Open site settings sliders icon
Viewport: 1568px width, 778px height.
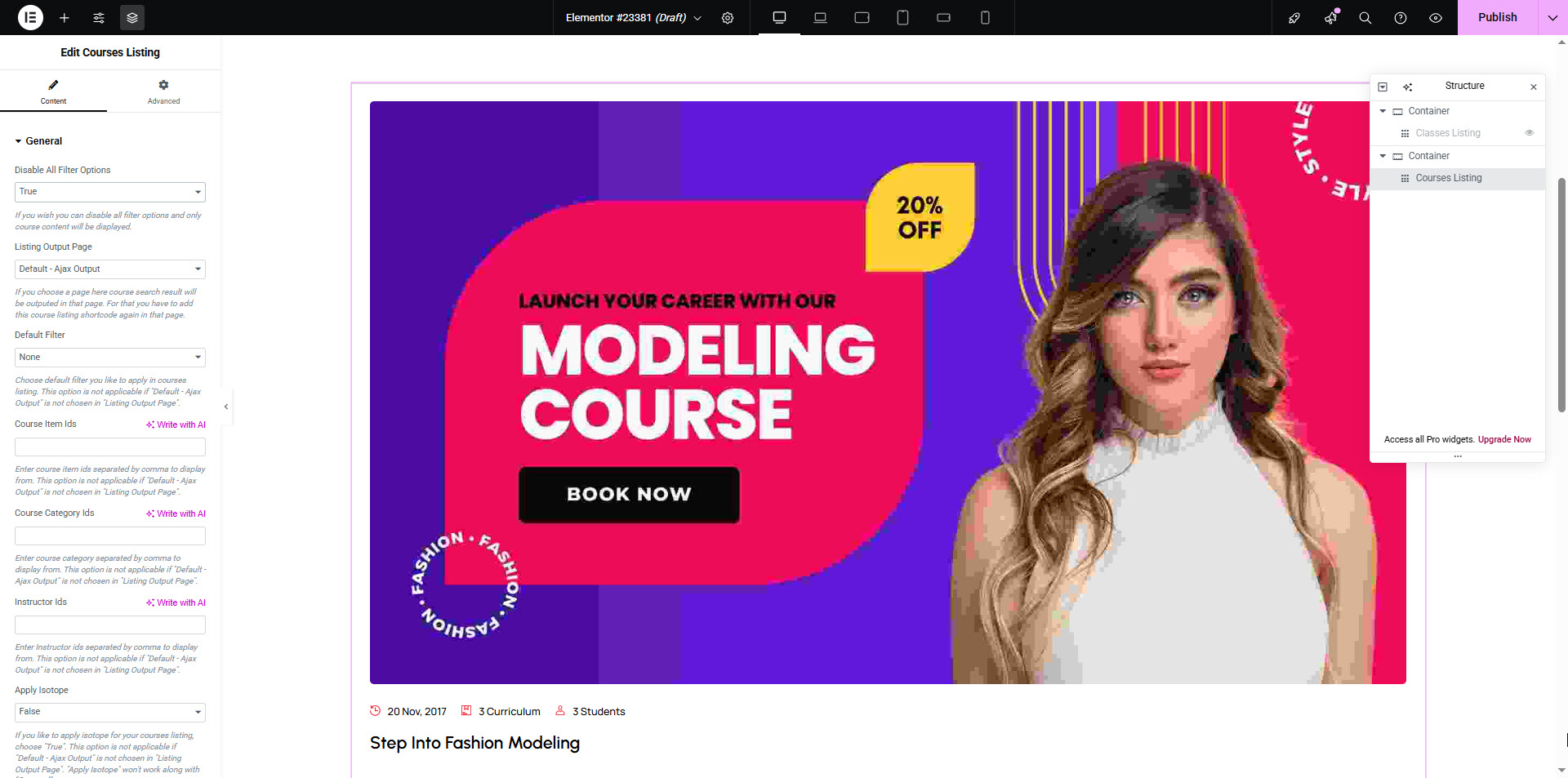pos(99,18)
